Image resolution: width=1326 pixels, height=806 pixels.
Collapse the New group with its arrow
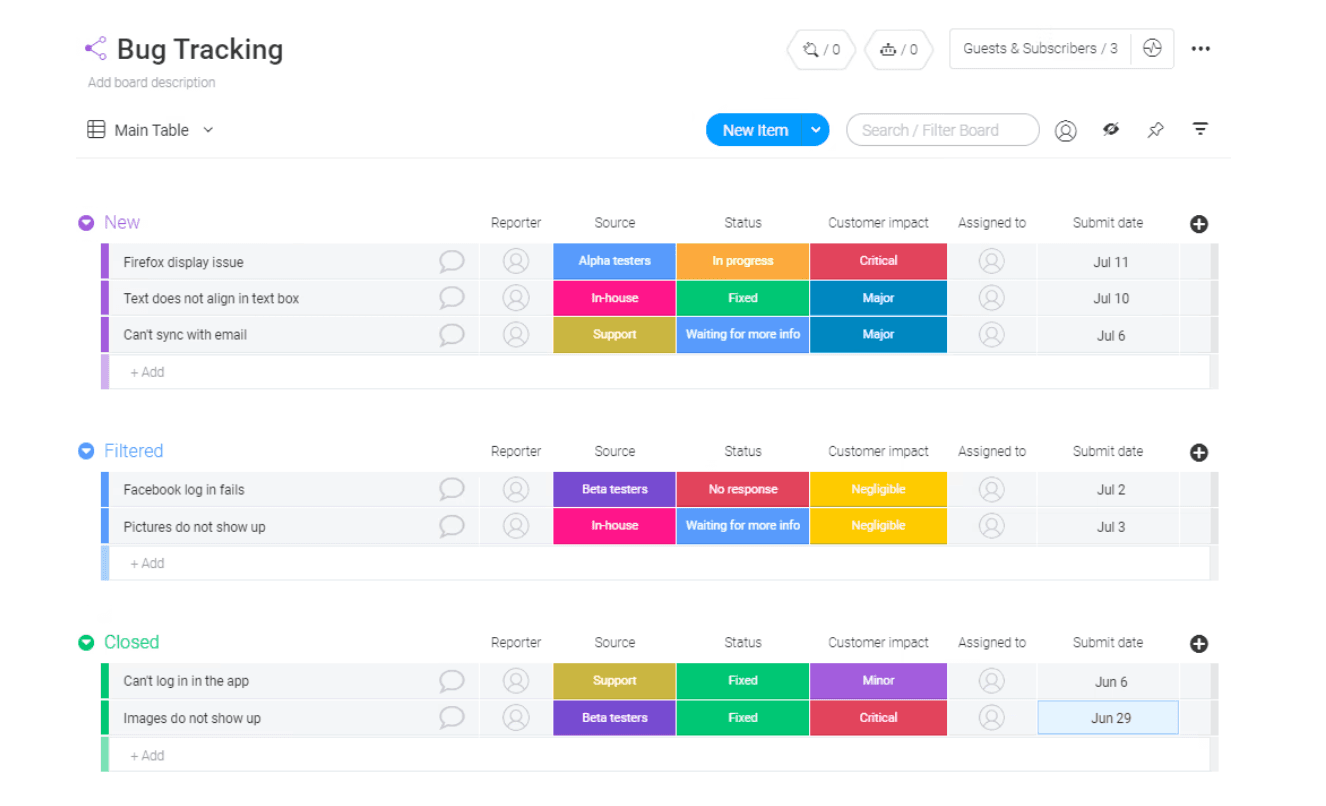(x=86, y=223)
